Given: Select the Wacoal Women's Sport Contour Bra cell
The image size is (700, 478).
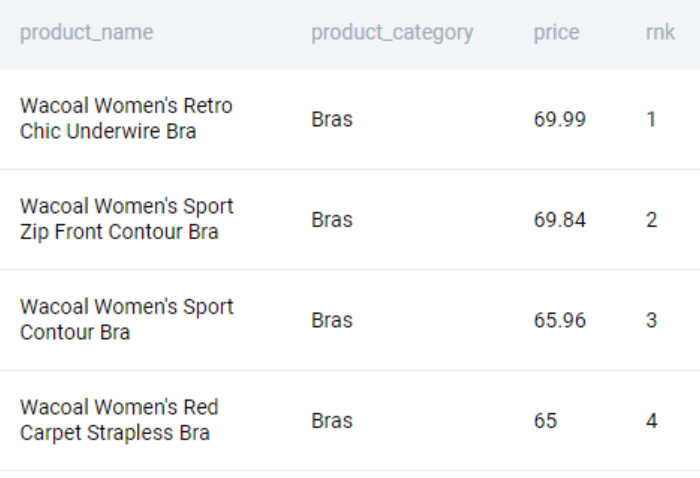Looking at the screenshot, I should 127,319.
